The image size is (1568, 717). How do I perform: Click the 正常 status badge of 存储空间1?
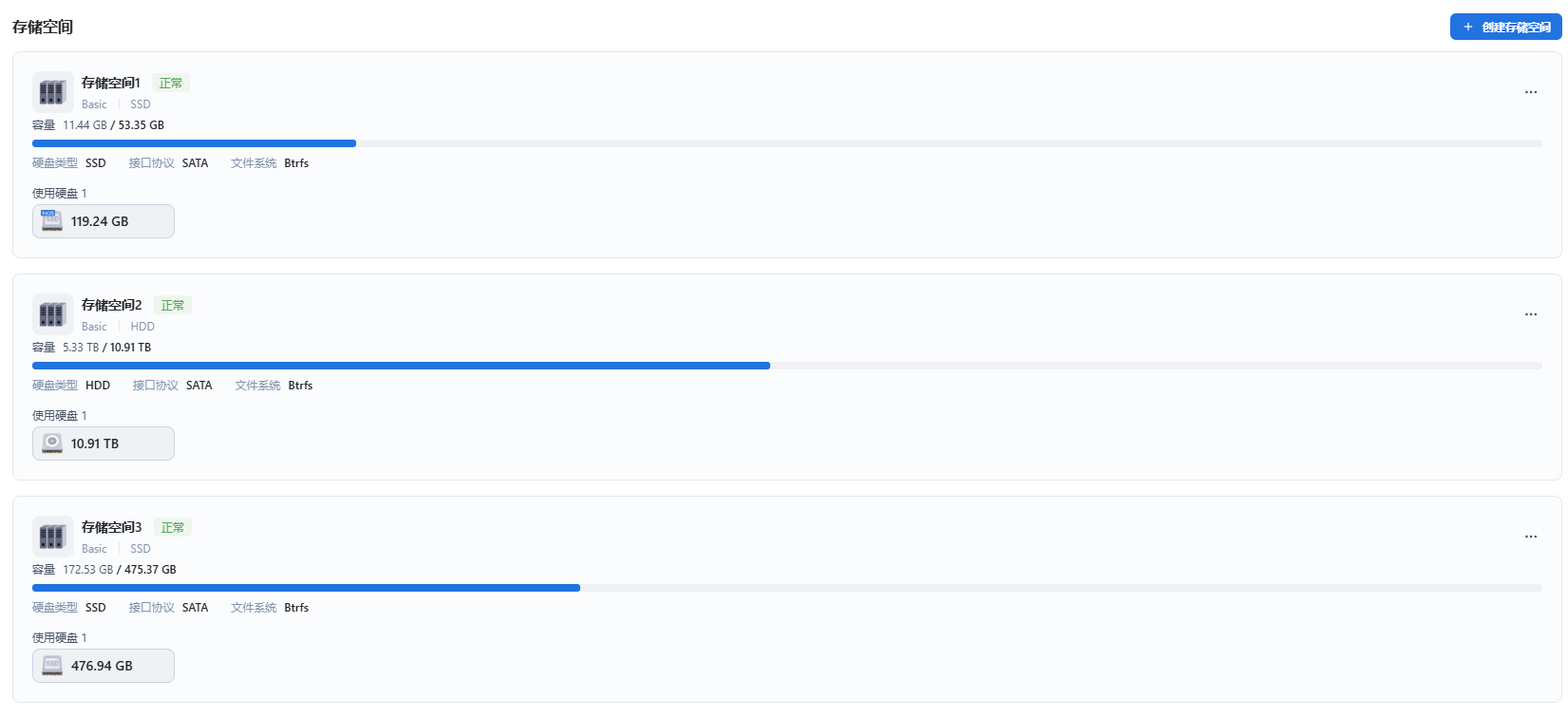coord(171,84)
